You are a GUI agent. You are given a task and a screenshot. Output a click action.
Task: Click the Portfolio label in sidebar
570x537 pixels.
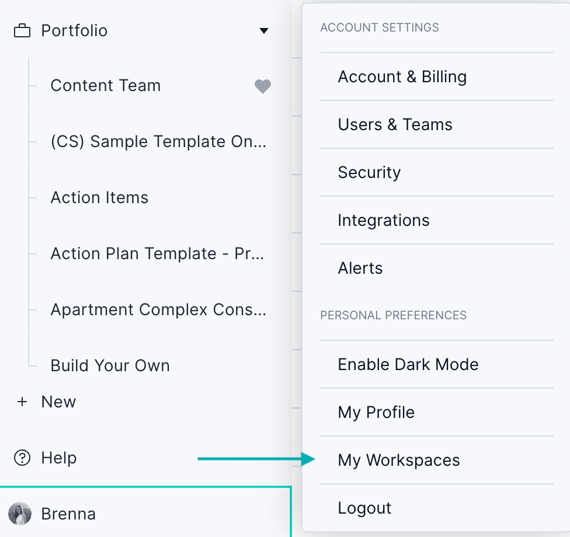pos(74,31)
